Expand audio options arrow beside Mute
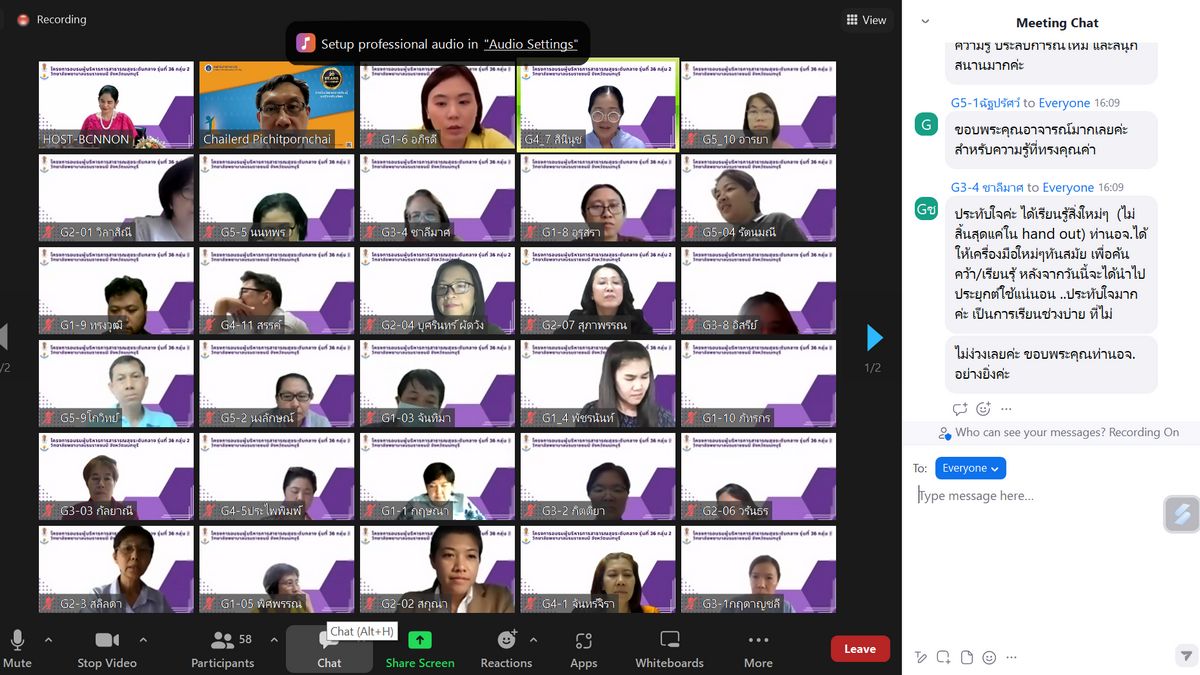 click(x=48, y=640)
